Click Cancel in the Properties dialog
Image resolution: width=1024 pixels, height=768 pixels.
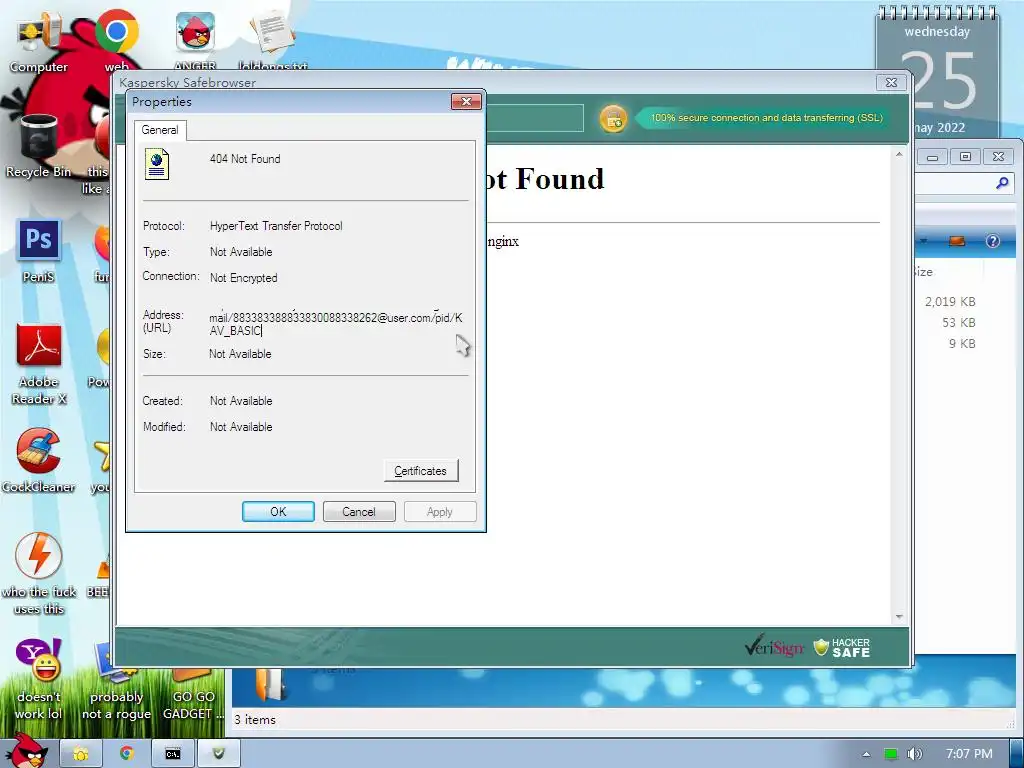pyautogui.click(x=359, y=511)
